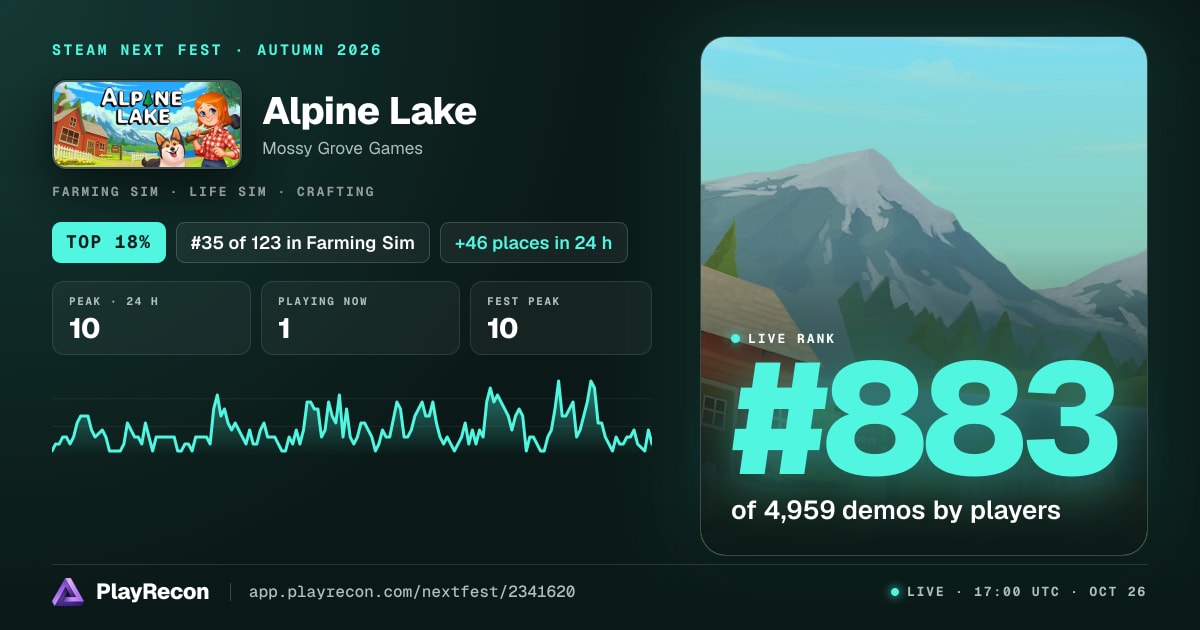The height and width of the screenshot is (630, 1200).
Task: Click the 17:00 UTC time text
Action: [1016, 592]
